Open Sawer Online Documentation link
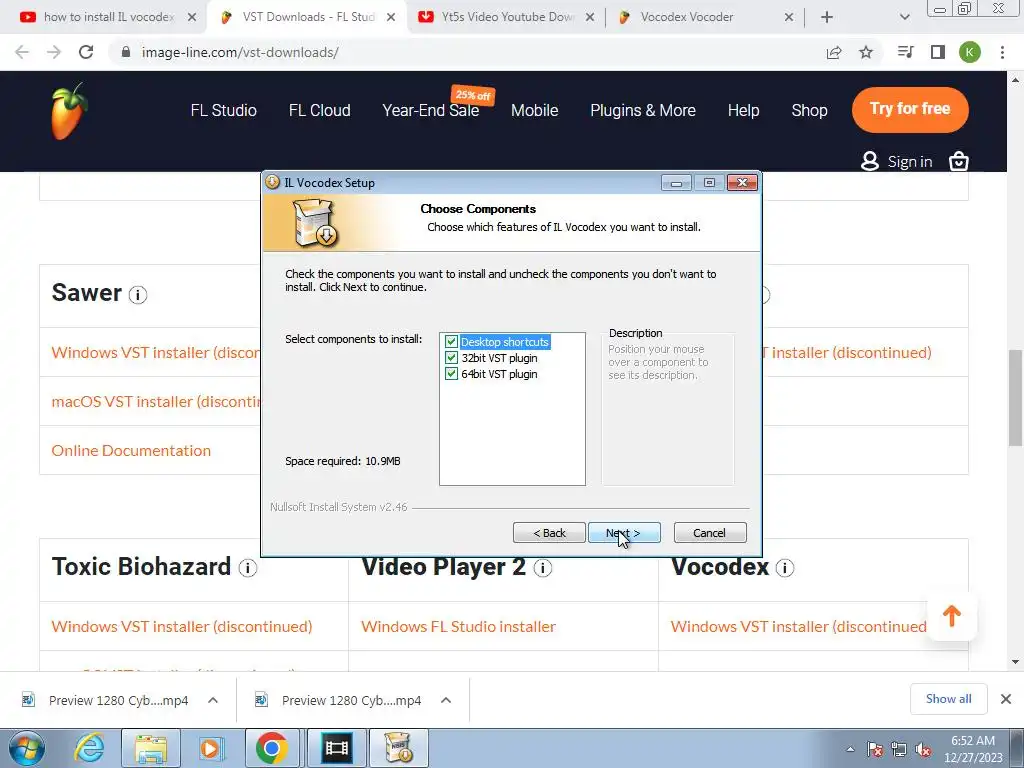The width and height of the screenshot is (1024, 768). (131, 451)
